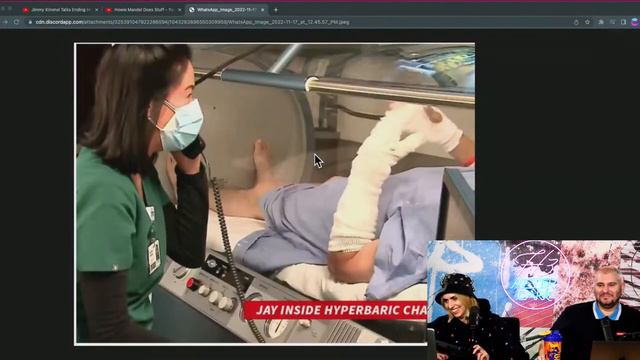Select the WhatsApp_Image browser tab

pos(226,9)
